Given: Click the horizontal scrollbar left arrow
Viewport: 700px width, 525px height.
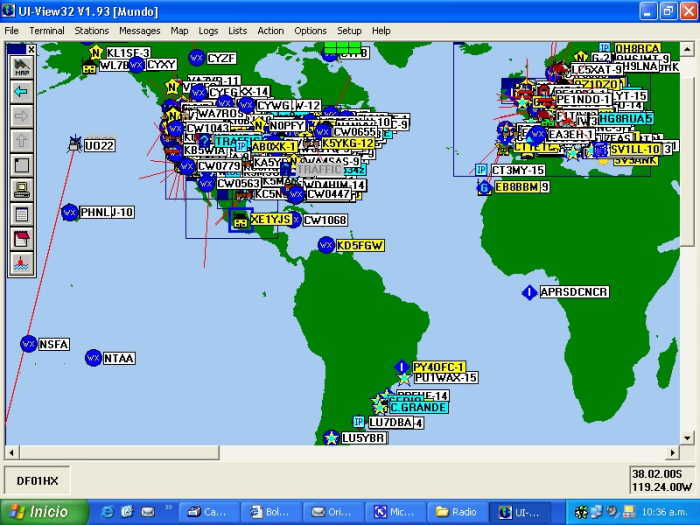Looking at the screenshot, I should click(12, 453).
